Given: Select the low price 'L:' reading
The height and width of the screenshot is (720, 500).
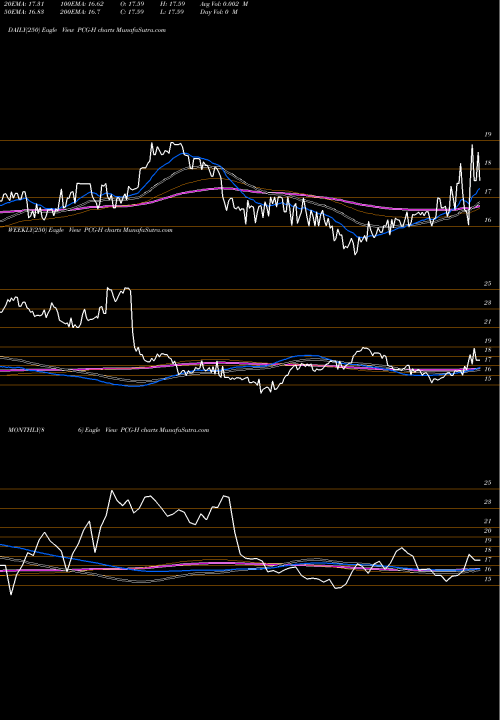Looking at the screenshot, I should [173, 12].
